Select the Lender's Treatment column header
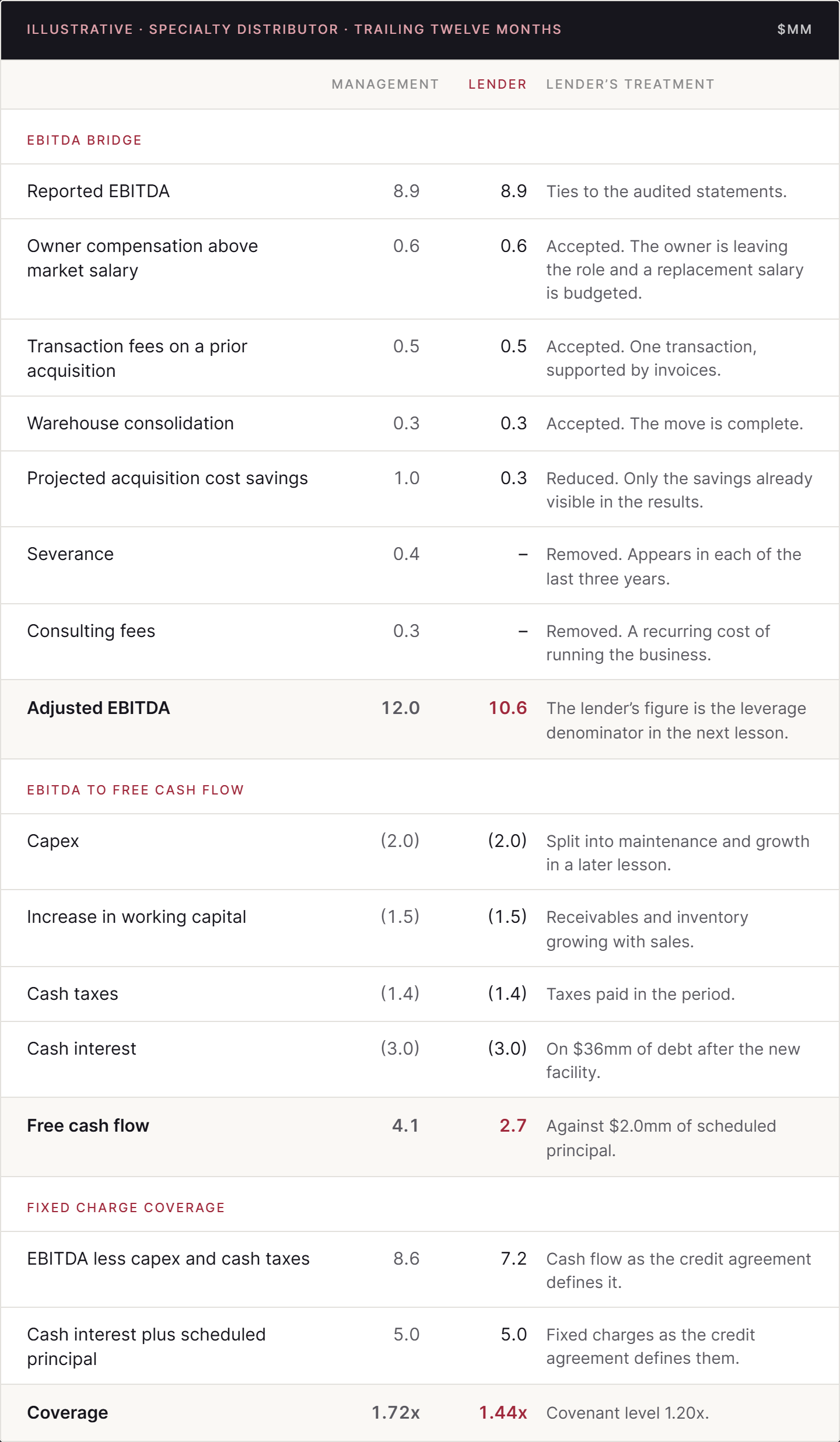Screen dimensions: 840x1442 click(630, 85)
